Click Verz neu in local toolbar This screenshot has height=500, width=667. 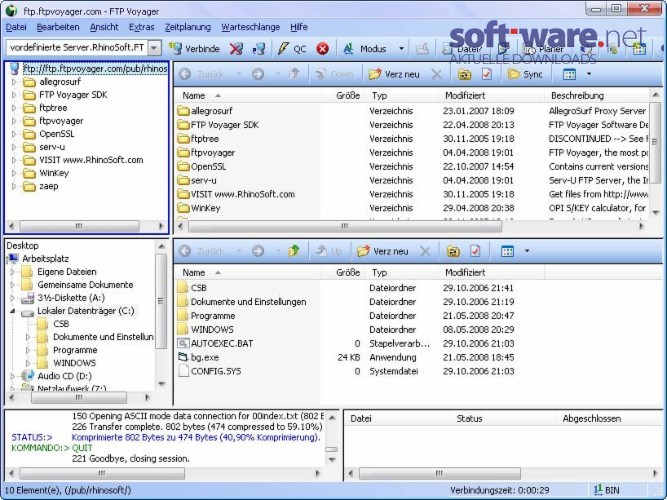pos(382,251)
